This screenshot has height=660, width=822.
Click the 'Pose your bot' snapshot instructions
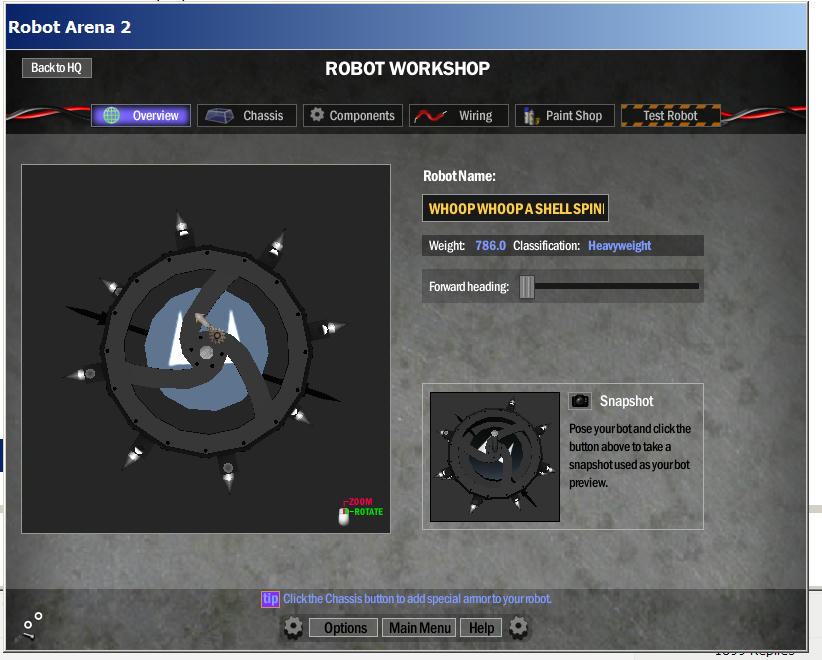tap(630, 456)
